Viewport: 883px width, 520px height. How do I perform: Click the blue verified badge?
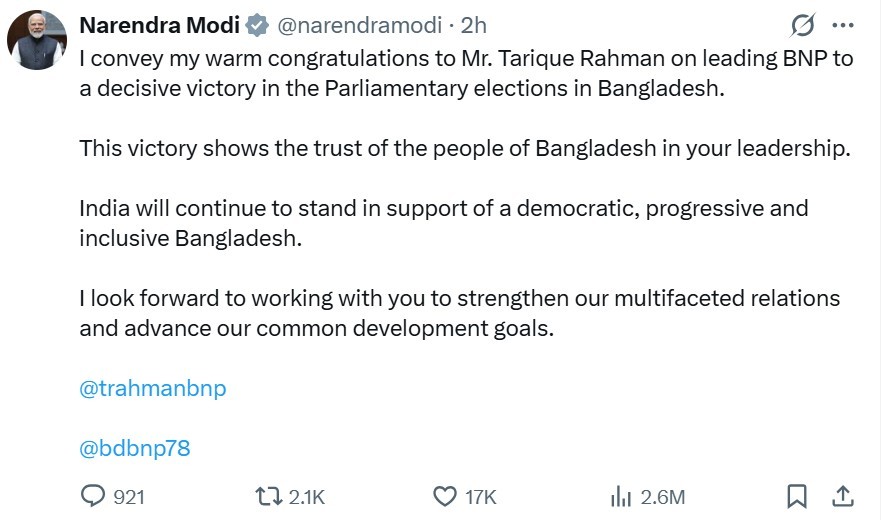(x=257, y=26)
